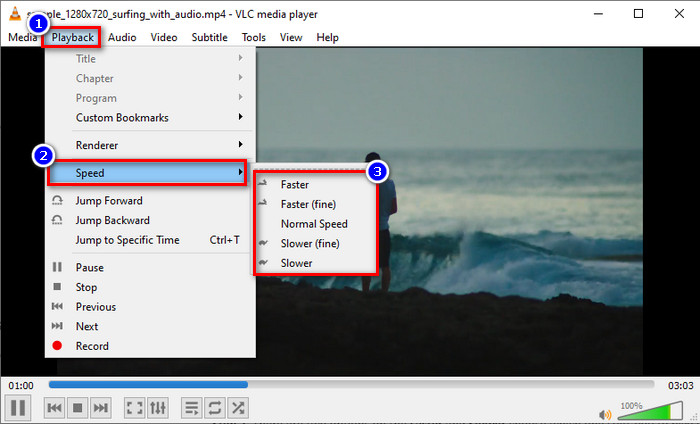
Task: Expand the Speed submenu arrow
Action: click(241, 172)
